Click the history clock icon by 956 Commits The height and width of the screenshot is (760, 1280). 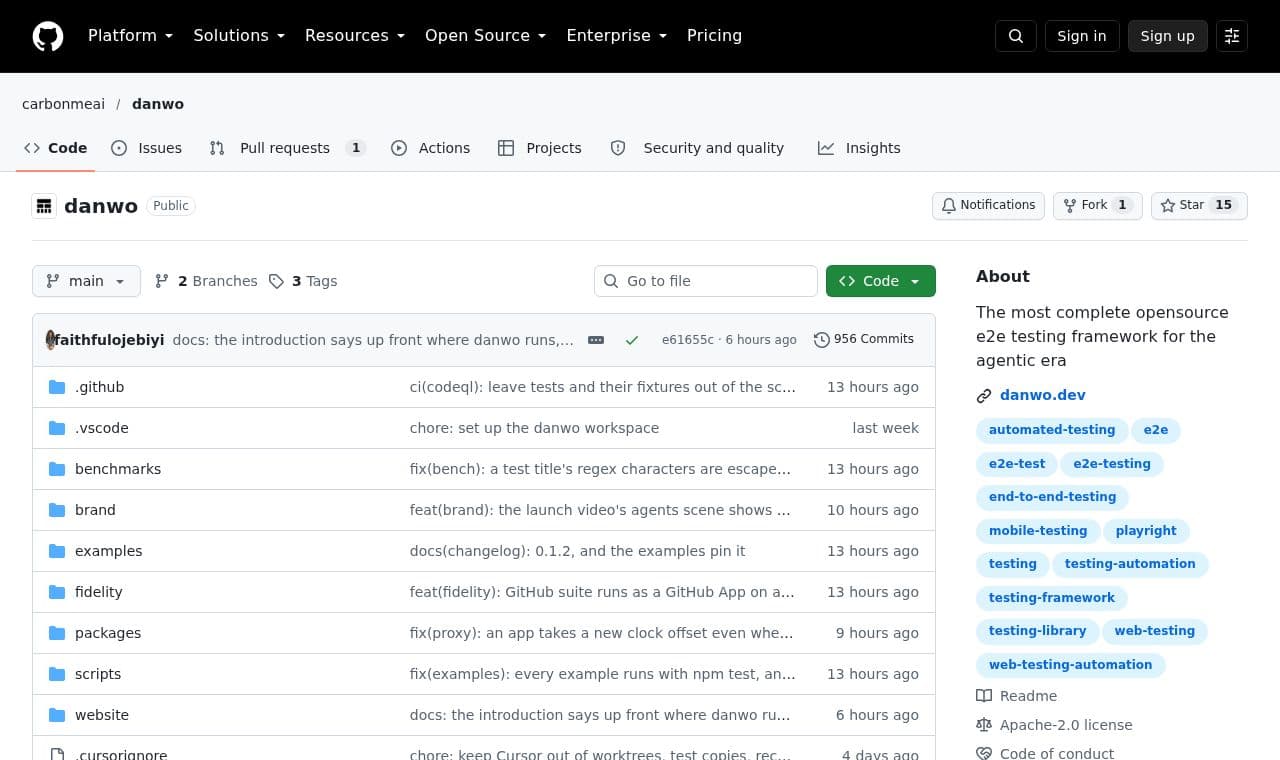822,340
